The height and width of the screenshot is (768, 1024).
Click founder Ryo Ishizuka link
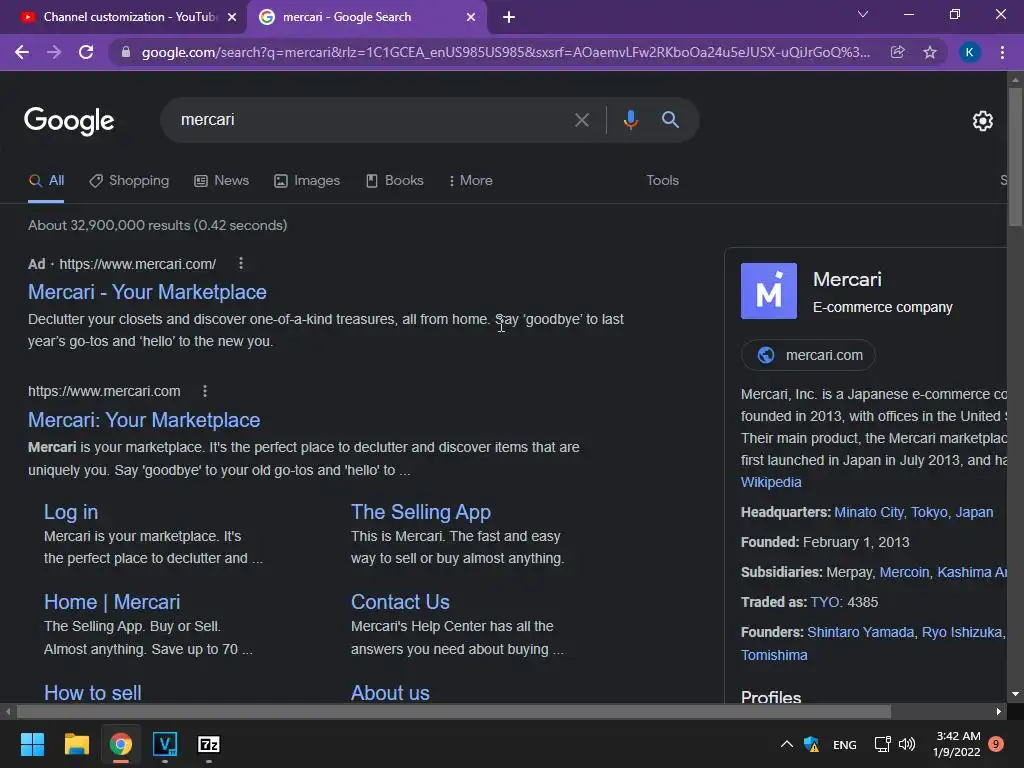(x=961, y=633)
